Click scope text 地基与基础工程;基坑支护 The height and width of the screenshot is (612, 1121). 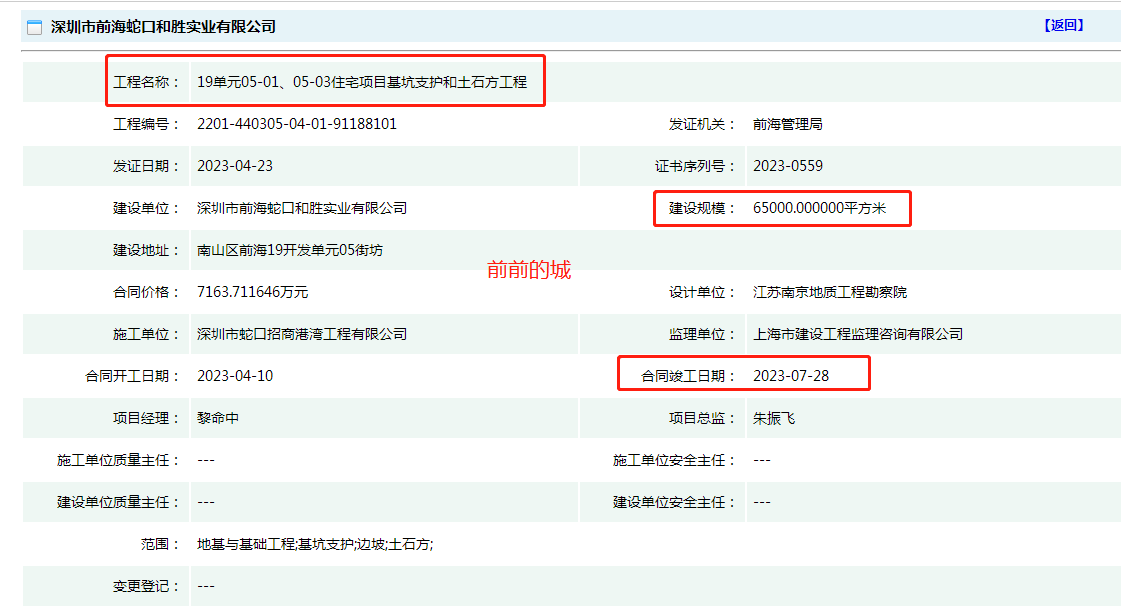(x=275, y=544)
